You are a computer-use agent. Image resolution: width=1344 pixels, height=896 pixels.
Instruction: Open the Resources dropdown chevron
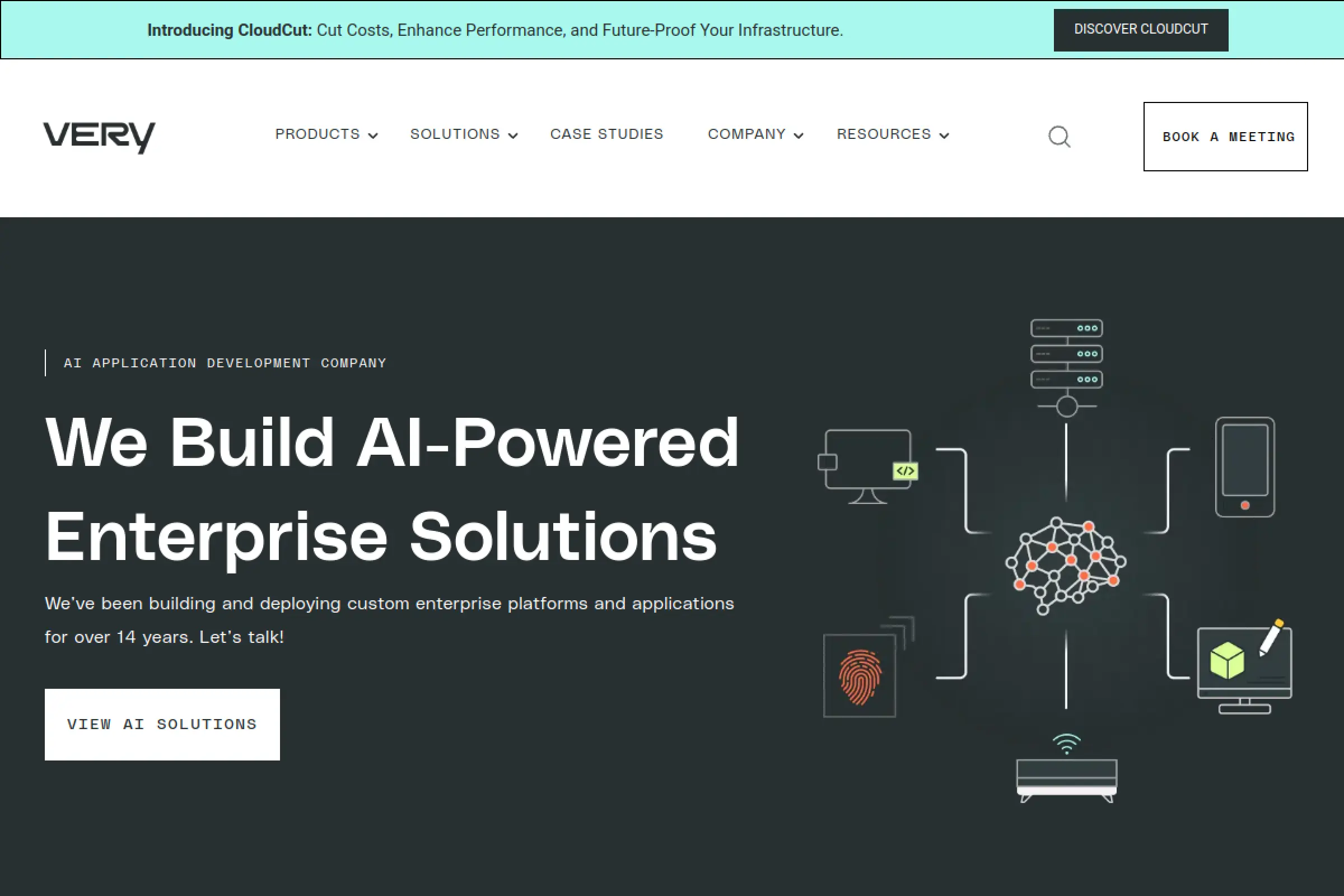pos(945,136)
